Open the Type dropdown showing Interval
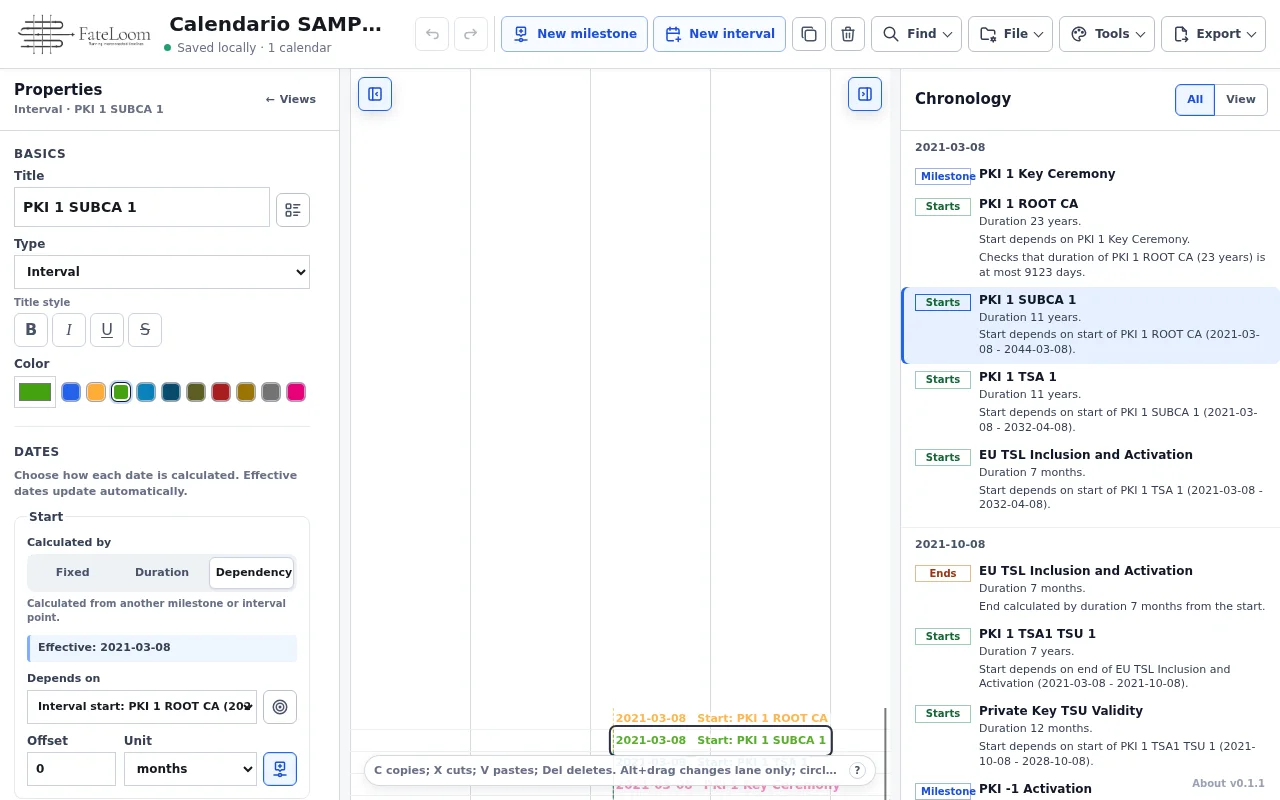Image resolution: width=1280 pixels, height=800 pixels. [x=162, y=272]
